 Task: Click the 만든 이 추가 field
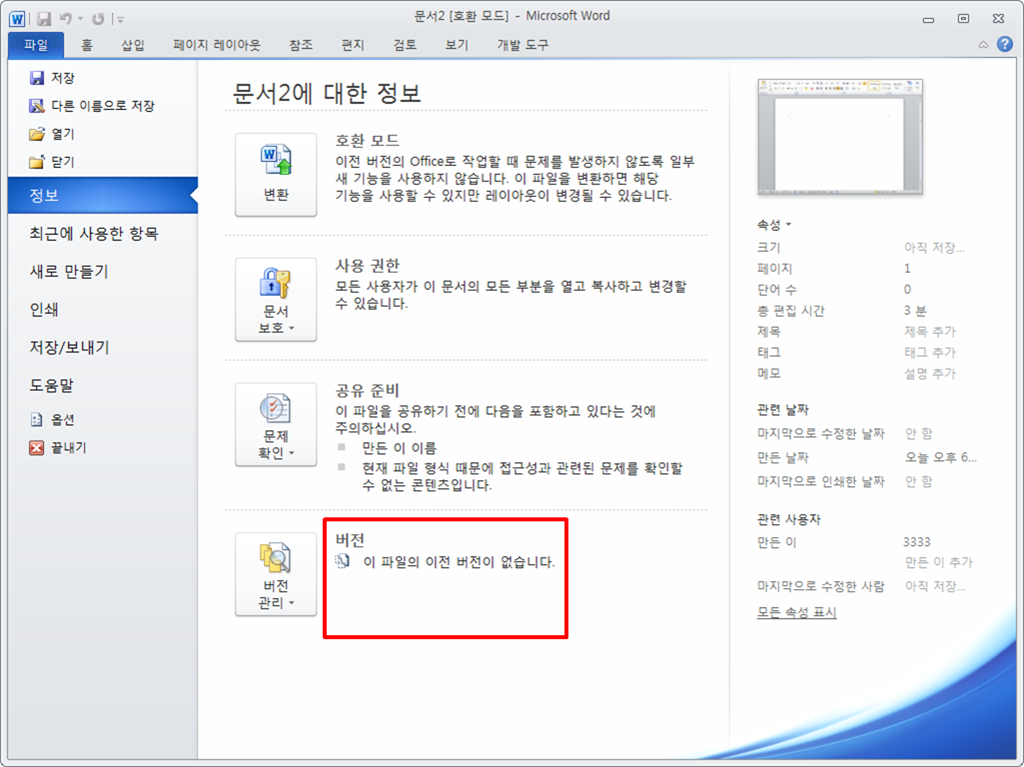coord(938,562)
